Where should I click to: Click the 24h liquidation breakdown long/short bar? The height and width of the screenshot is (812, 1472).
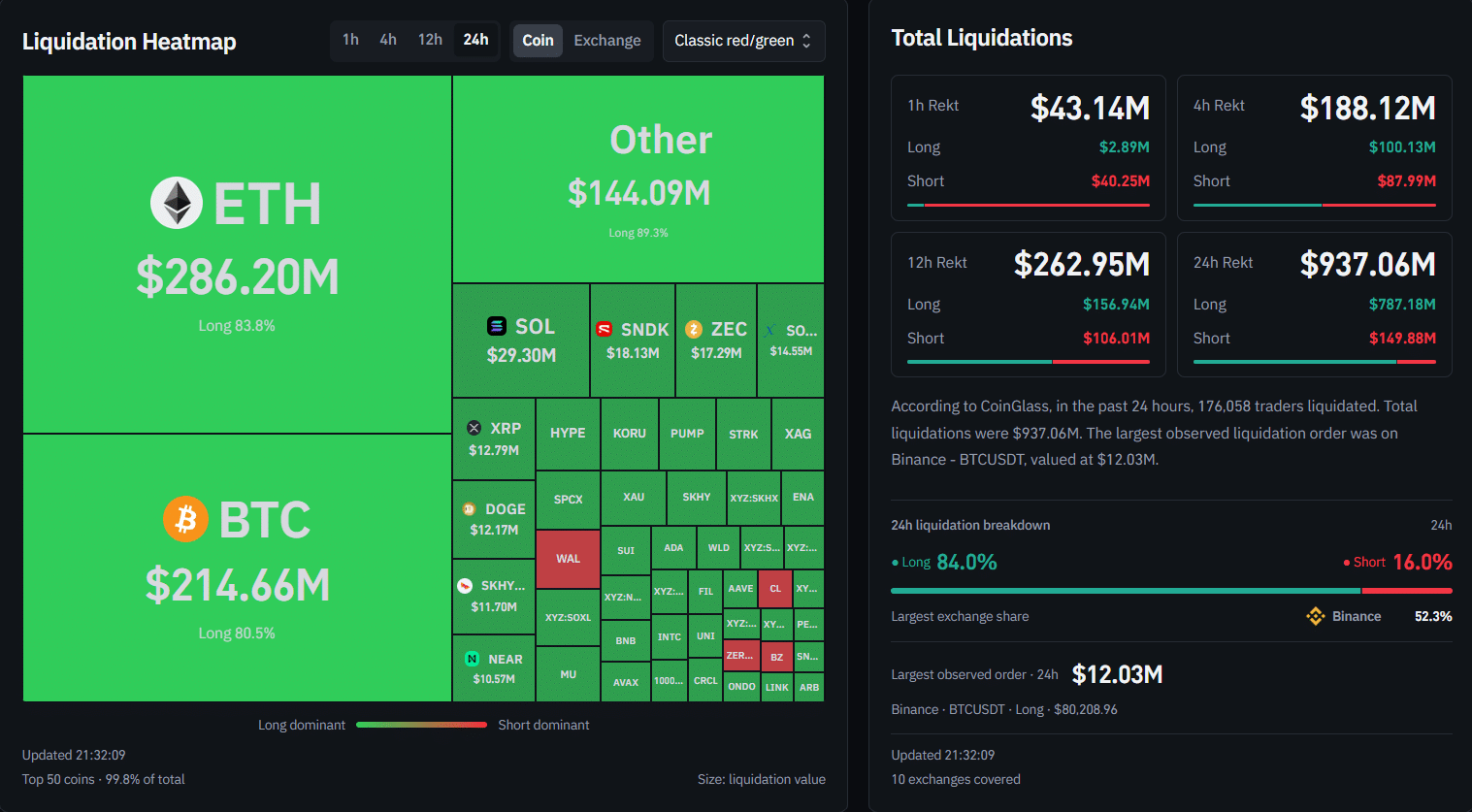coord(1171,591)
